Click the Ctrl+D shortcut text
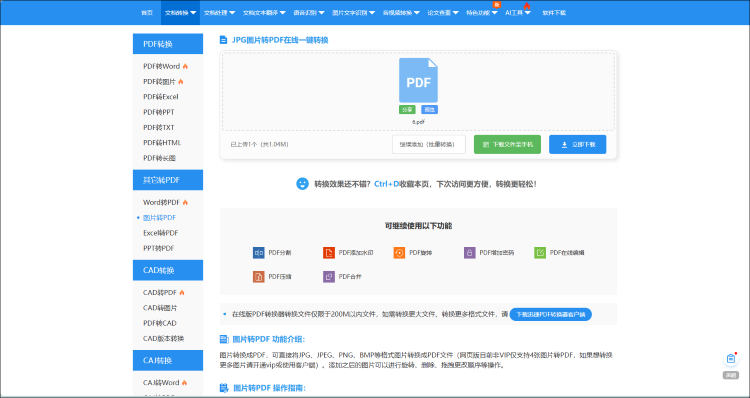 386,184
